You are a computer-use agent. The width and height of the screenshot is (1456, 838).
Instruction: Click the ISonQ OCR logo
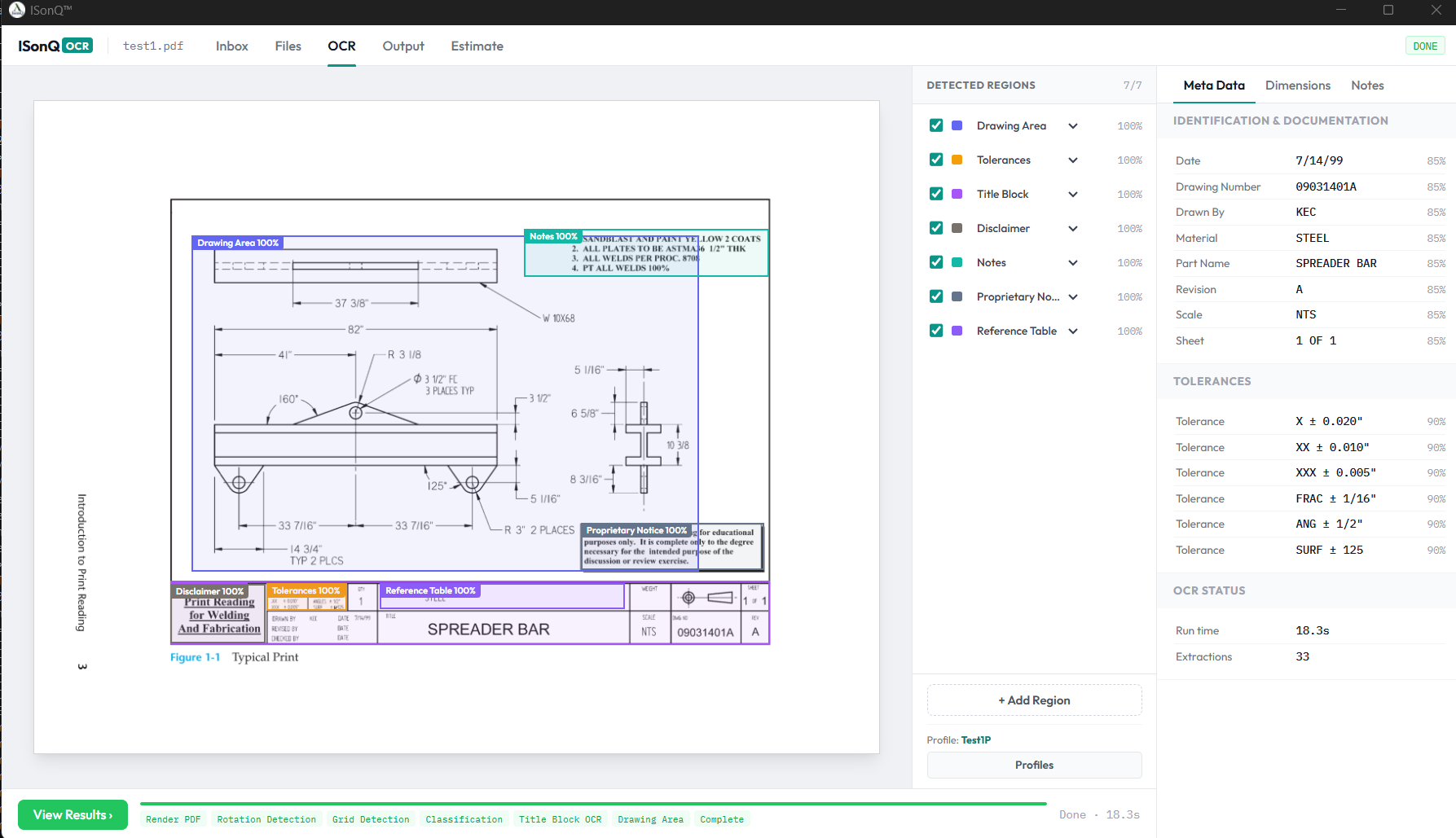point(55,46)
